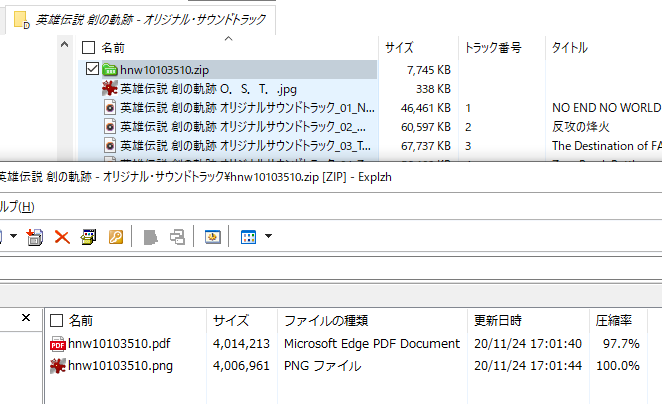Click the red X delete icon
The height and width of the screenshot is (404, 662).
(62, 237)
